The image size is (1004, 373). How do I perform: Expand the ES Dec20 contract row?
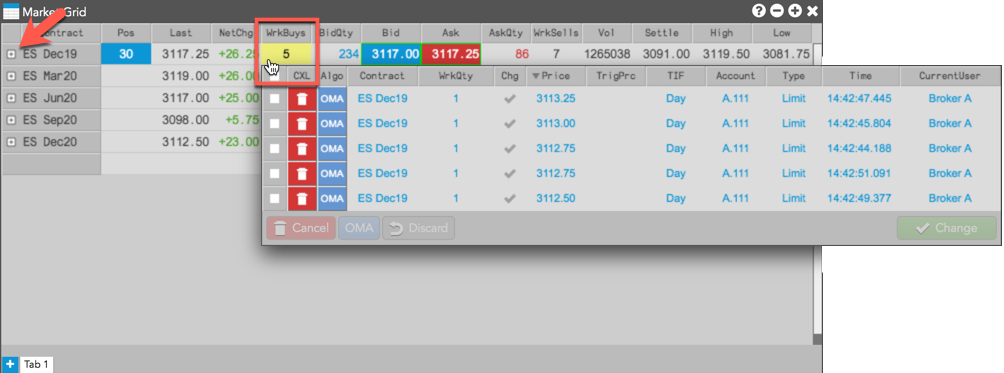11,142
